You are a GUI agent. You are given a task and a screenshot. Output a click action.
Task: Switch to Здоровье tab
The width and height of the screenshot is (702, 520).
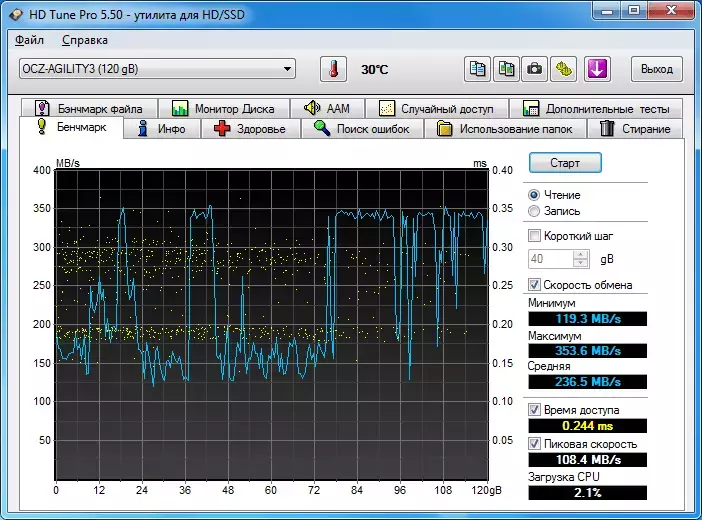coord(251,129)
